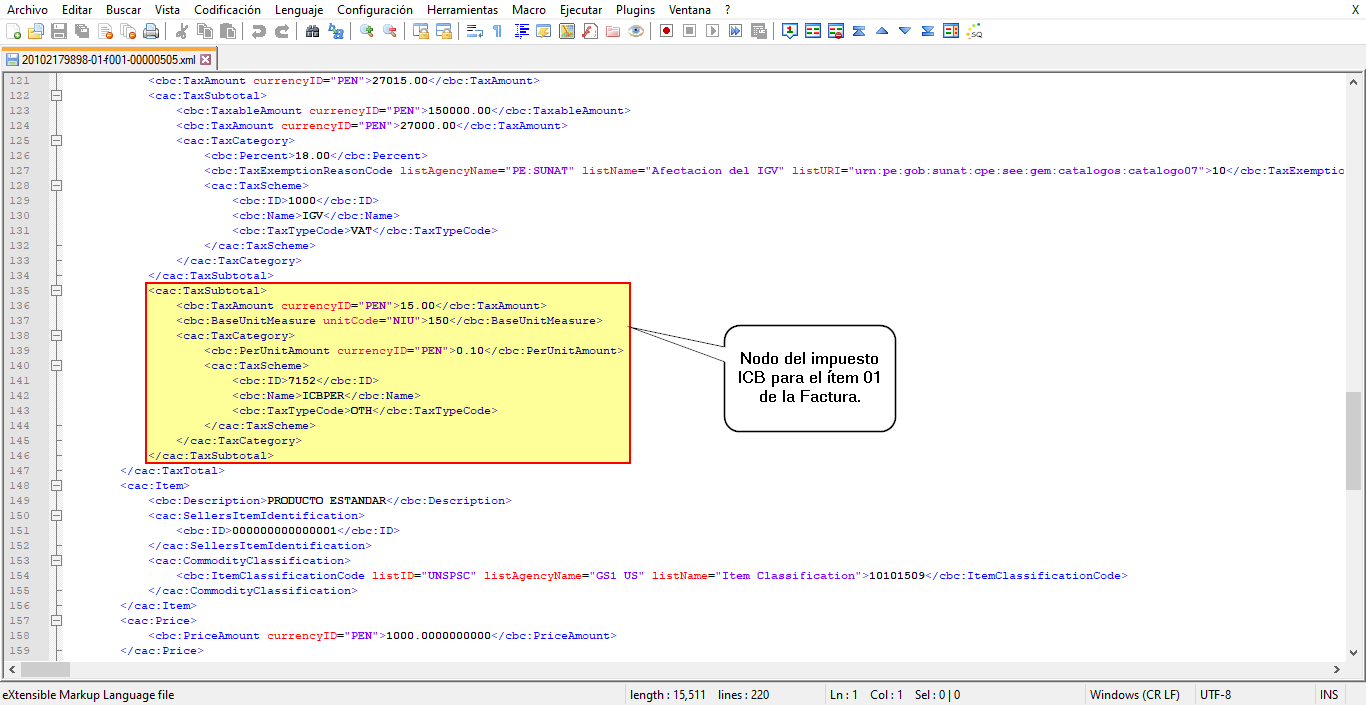Viewport: 1366px width, 705px height.
Task: Zoom out with the magnifier minus icon
Action: 390,31
